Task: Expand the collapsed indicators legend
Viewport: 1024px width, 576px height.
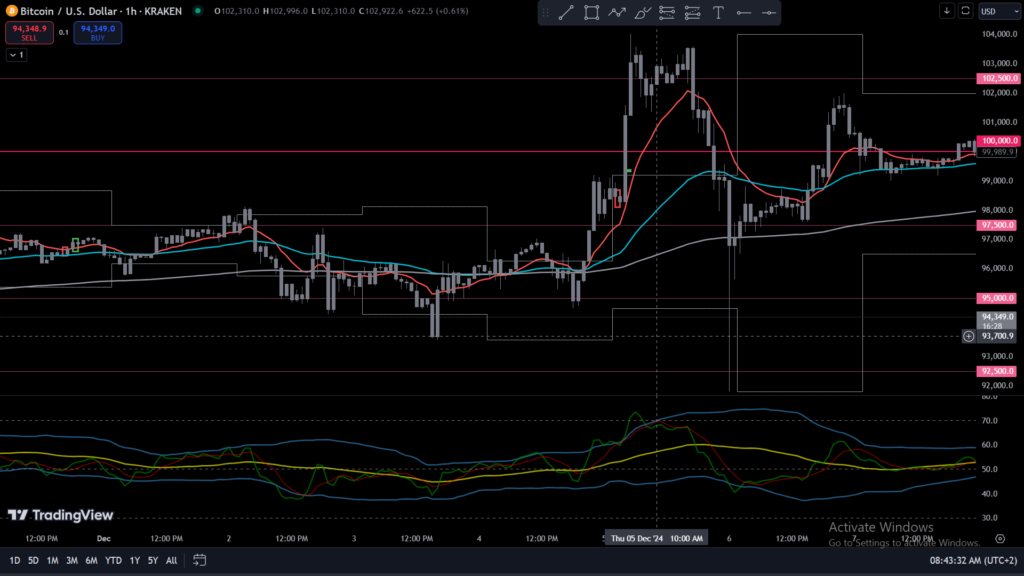Action: click(16, 55)
